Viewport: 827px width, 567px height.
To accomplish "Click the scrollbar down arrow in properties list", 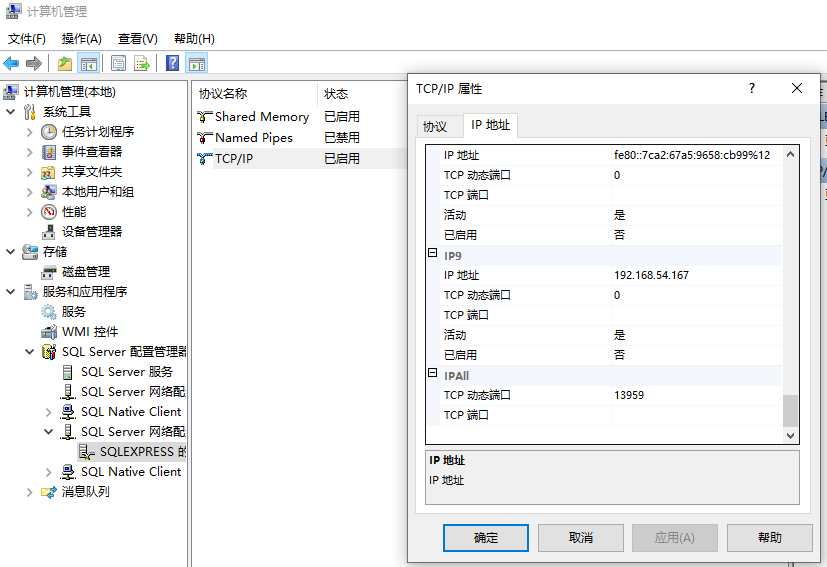I will [x=790, y=436].
